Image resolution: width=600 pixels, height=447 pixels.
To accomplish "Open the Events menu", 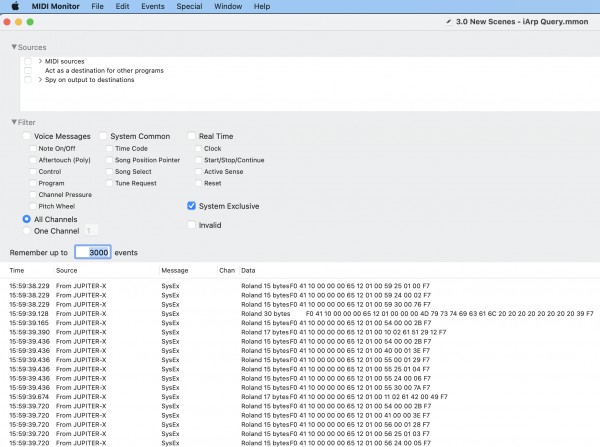I will (x=153, y=7).
